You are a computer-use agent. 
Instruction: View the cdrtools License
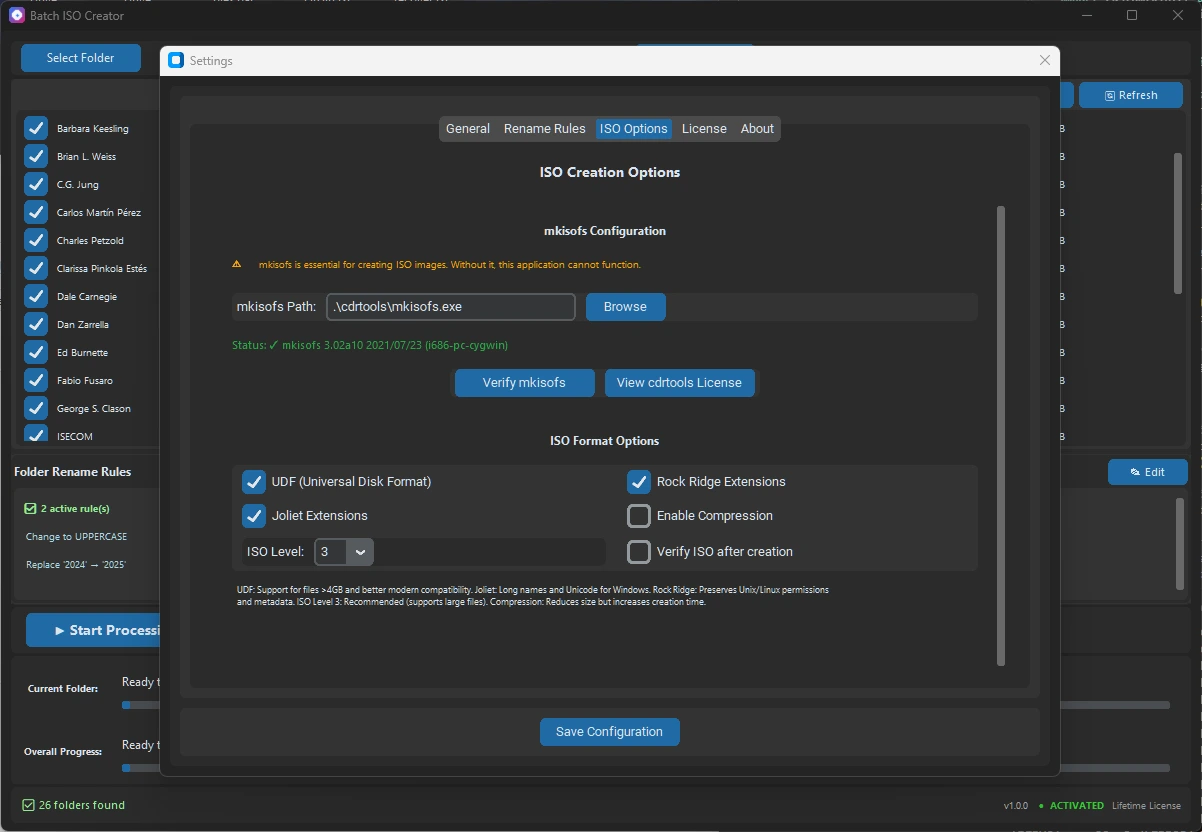680,382
